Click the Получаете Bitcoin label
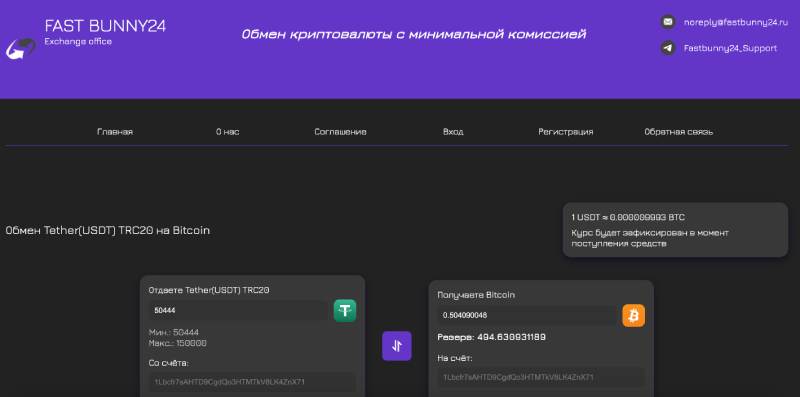This screenshot has width=800, height=397. (x=476, y=295)
